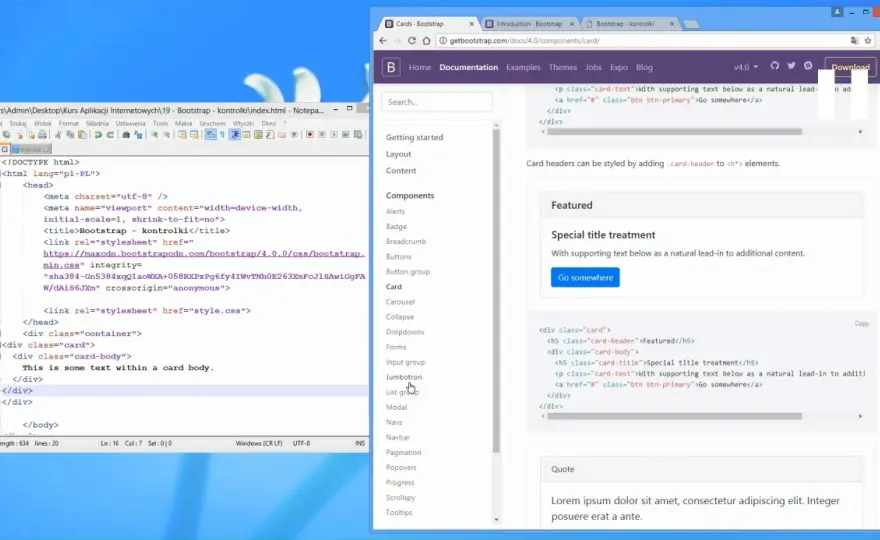Click the red Record Macro icon
The width and height of the screenshot is (880, 540).
[x=309, y=135]
